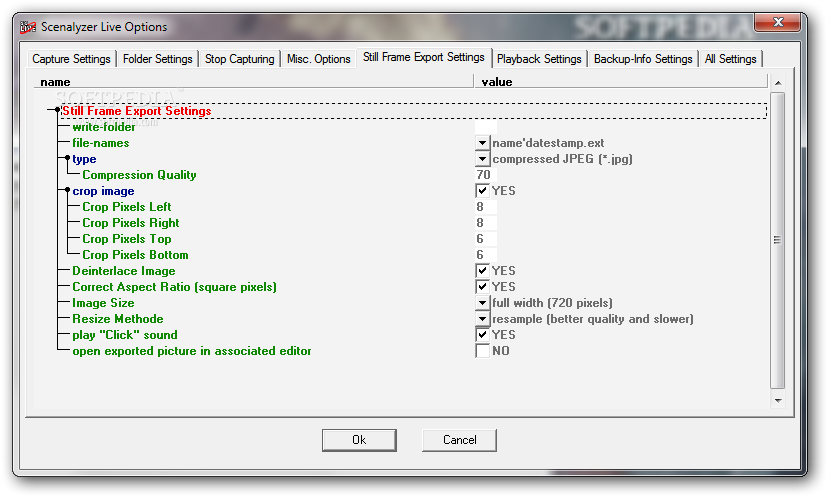Image resolution: width=828 pixels, height=497 pixels.
Task: Click the compressed JPEG (*.jpg) value text
Action: (562, 159)
